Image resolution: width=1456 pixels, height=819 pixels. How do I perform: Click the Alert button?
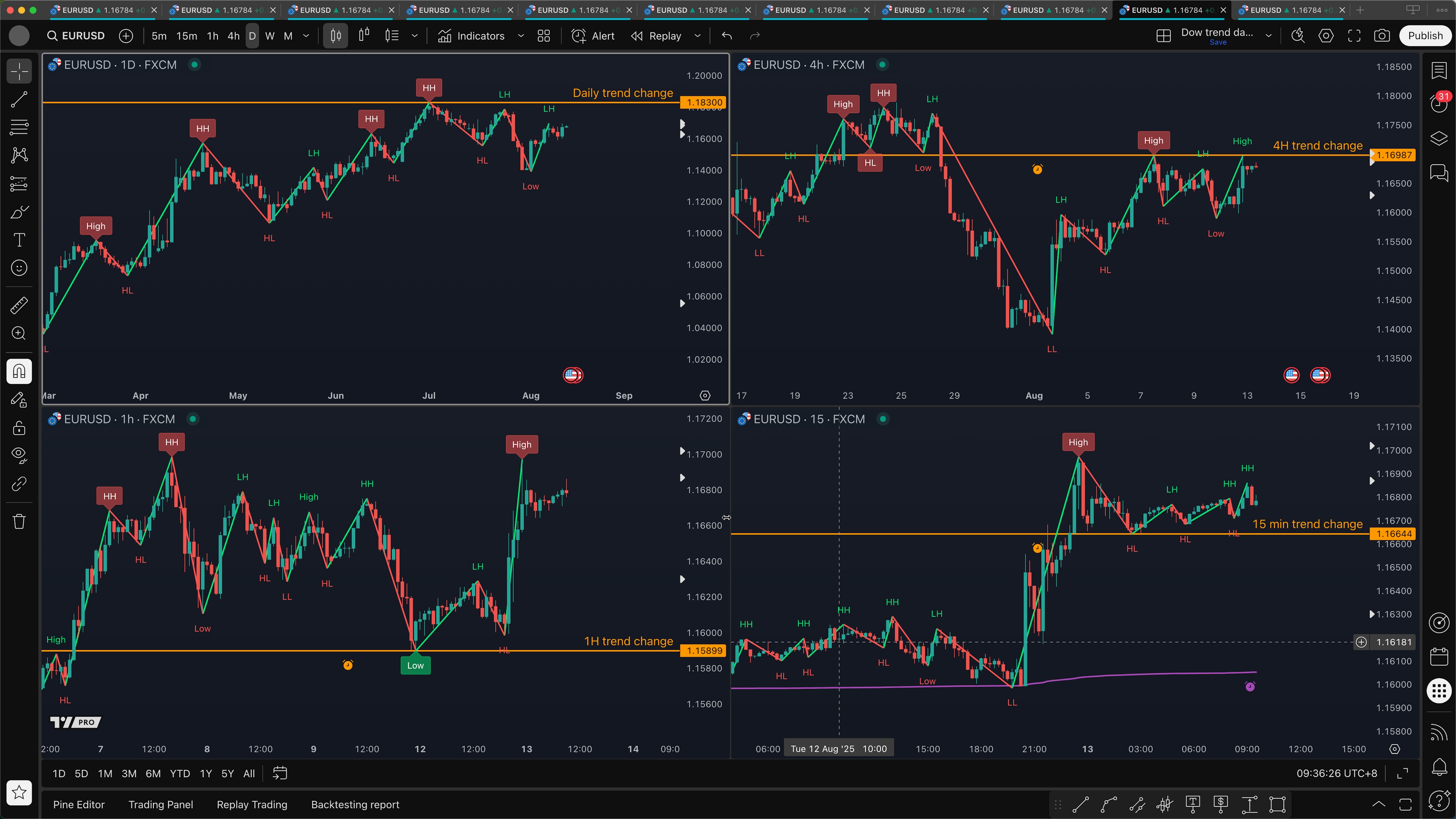click(x=593, y=36)
